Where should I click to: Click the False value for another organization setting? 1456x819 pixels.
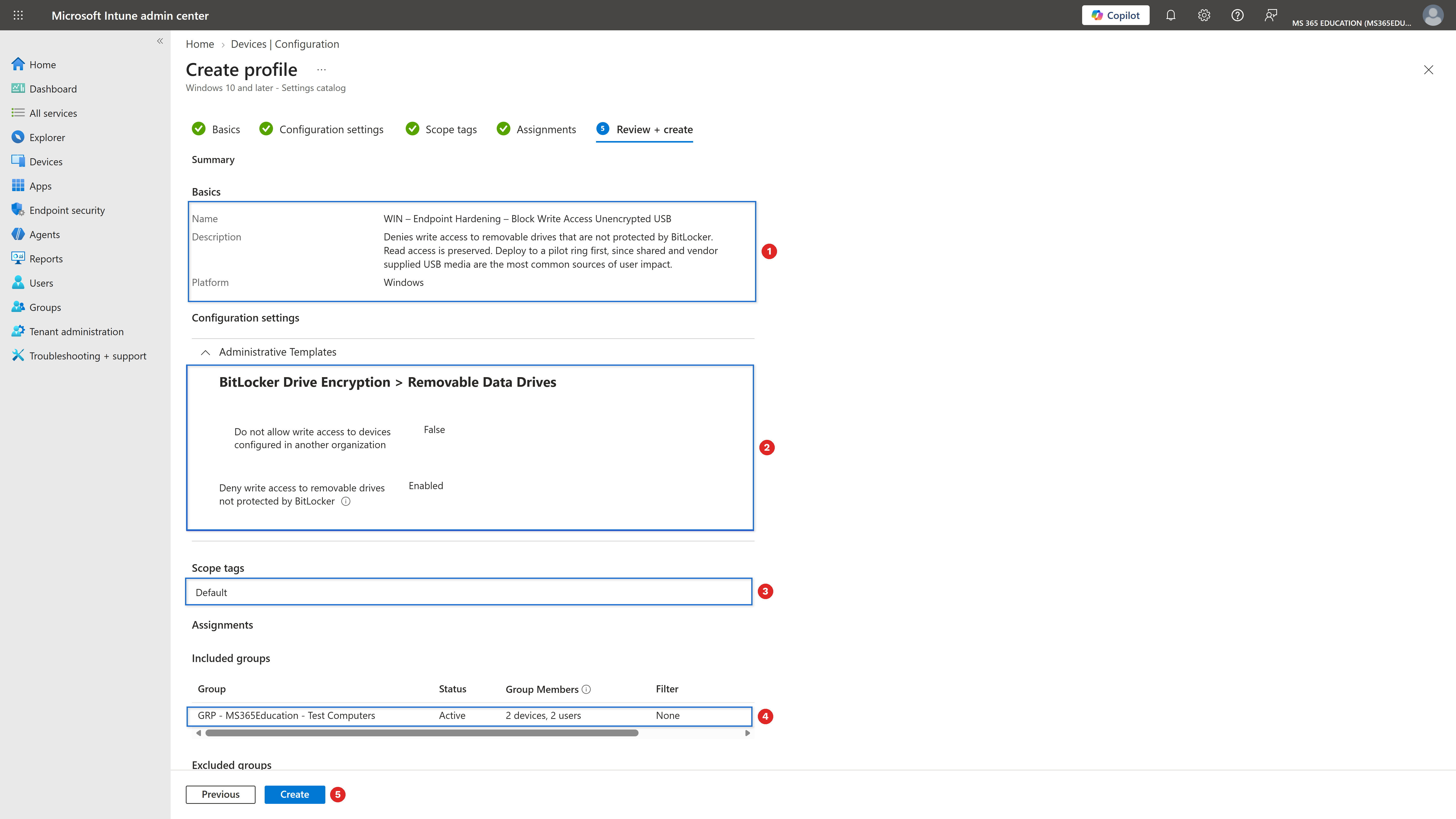[x=434, y=429]
